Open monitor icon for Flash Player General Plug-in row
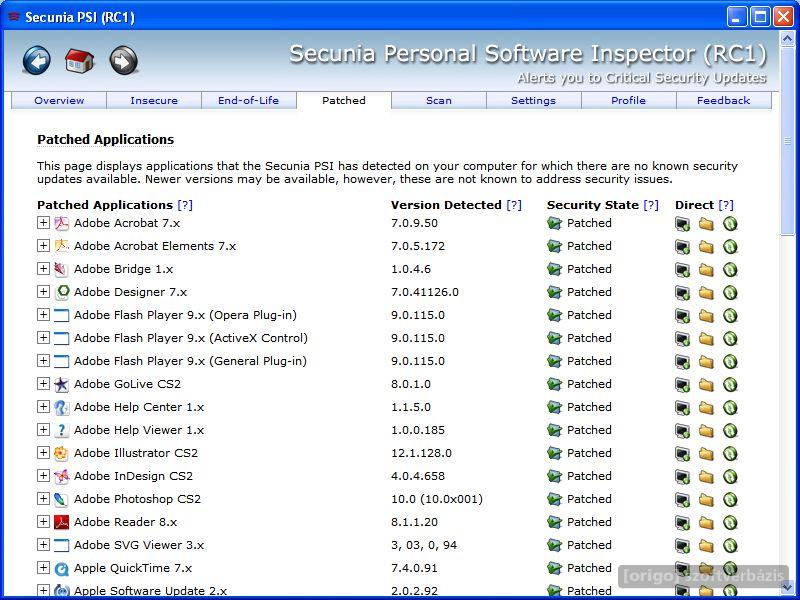Screen dimensions: 800x600 coord(682,361)
